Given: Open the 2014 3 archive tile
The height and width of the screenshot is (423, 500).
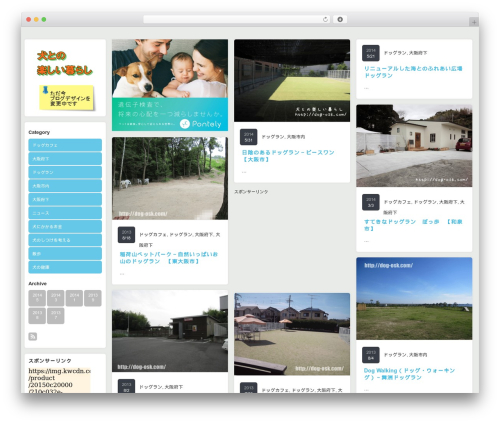Looking at the screenshot, I should click(x=56, y=298).
